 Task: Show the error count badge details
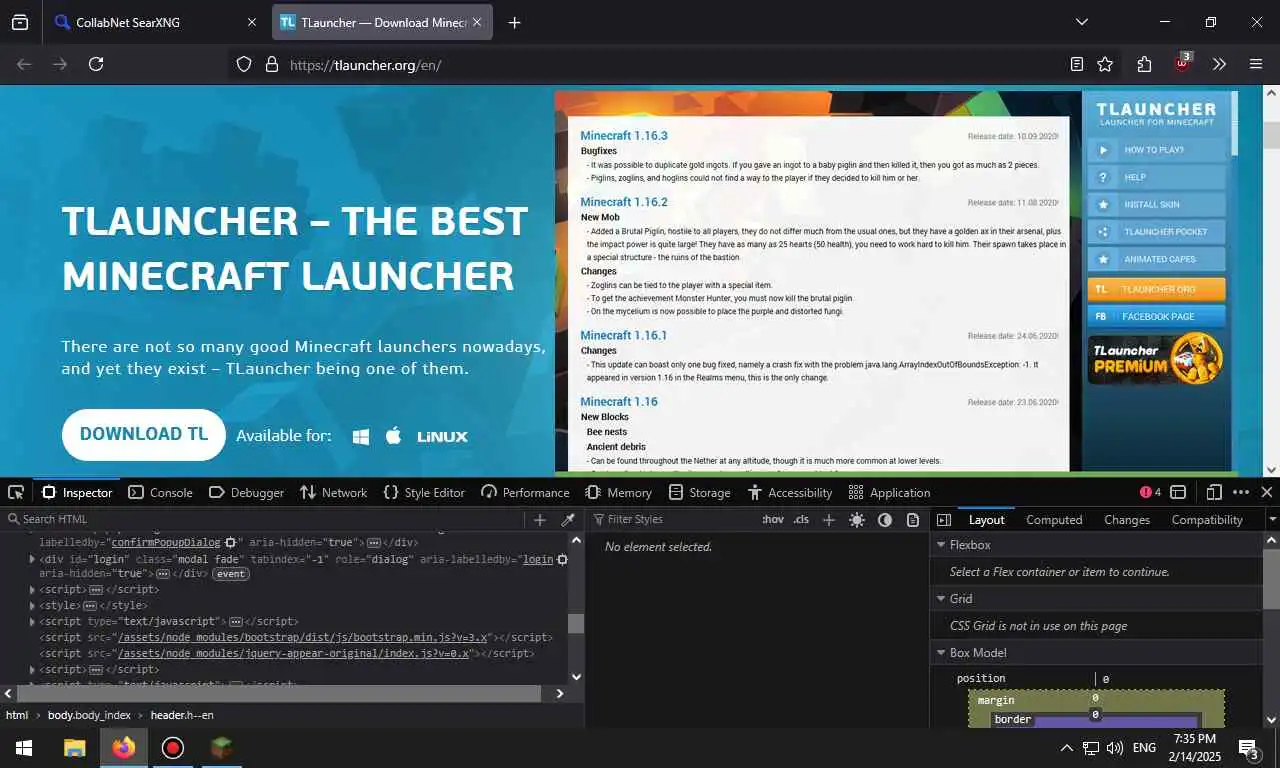(1150, 492)
